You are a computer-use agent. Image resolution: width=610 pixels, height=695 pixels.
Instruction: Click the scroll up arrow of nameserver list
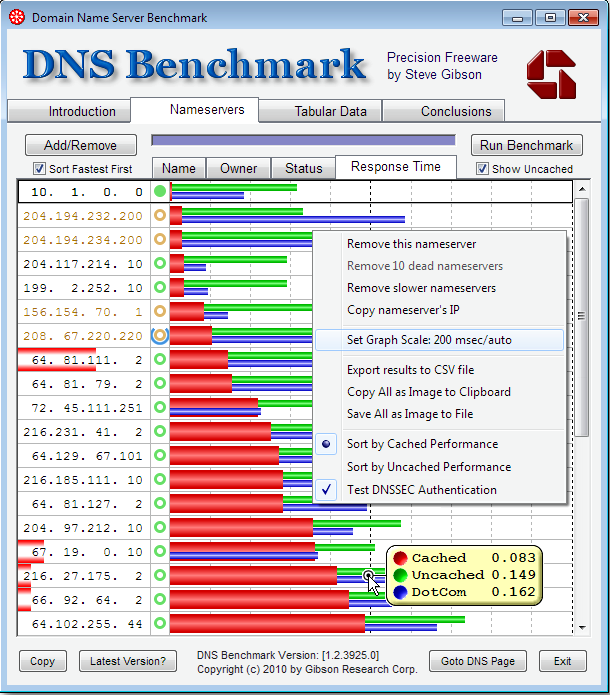tap(582, 189)
